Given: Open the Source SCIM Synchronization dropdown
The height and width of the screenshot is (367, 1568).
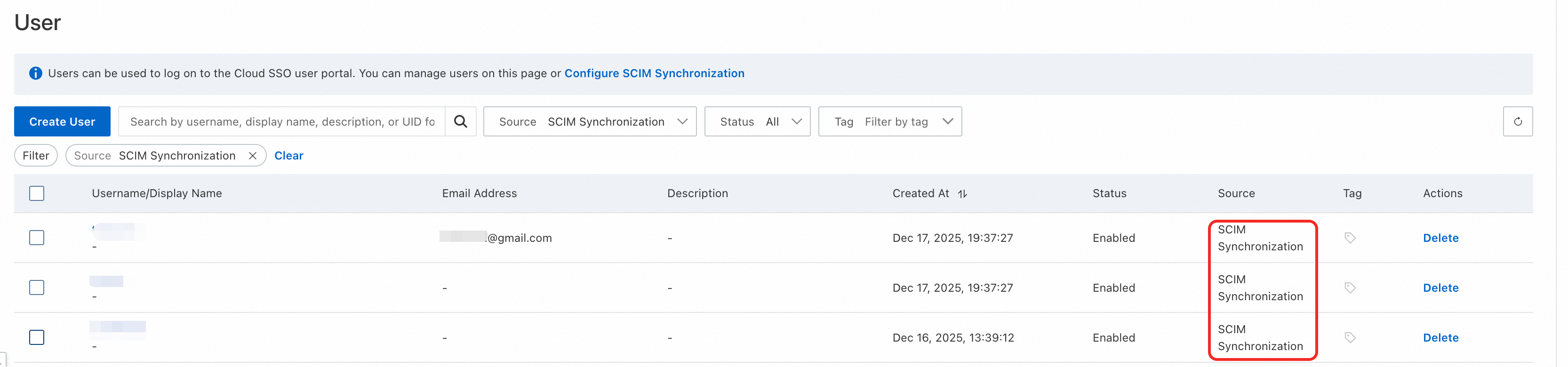Looking at the screenshot, I should click(589, 122).
